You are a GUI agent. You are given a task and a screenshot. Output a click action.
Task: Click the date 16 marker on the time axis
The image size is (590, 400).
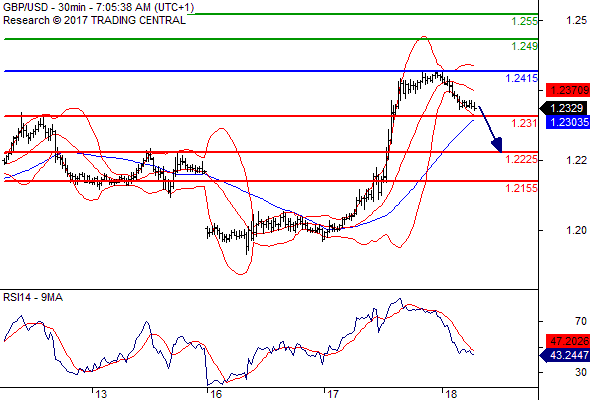[216, 394]
